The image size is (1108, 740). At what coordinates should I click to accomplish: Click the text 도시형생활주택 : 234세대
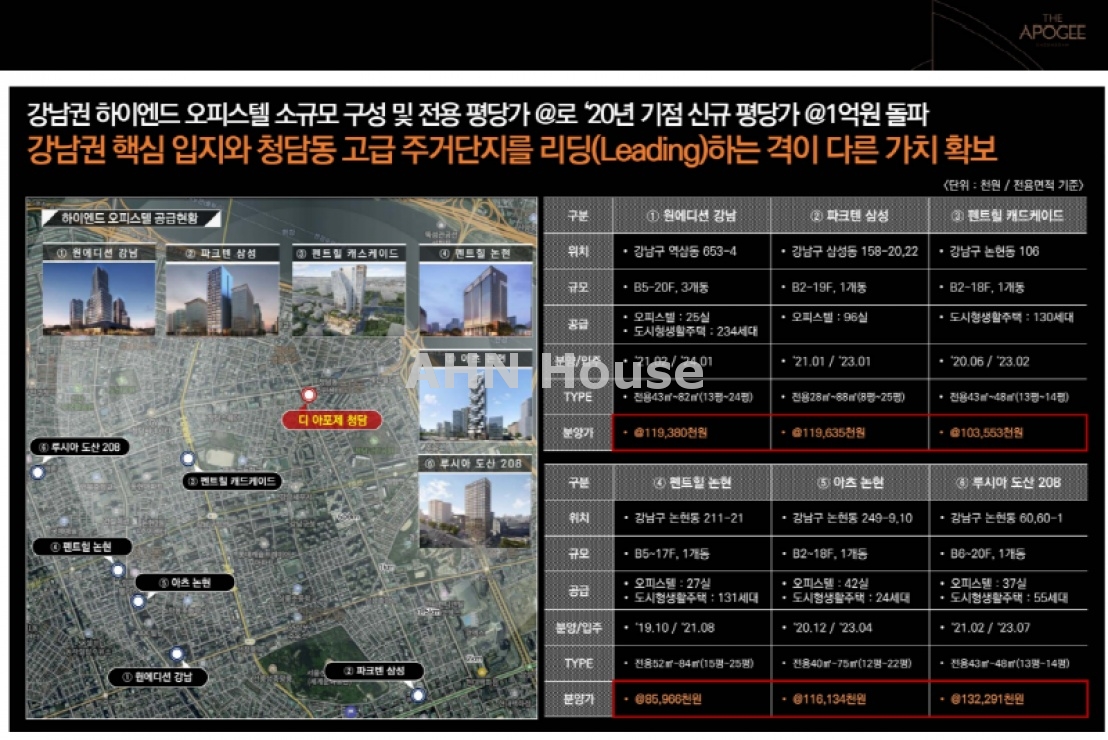point(695,331)
